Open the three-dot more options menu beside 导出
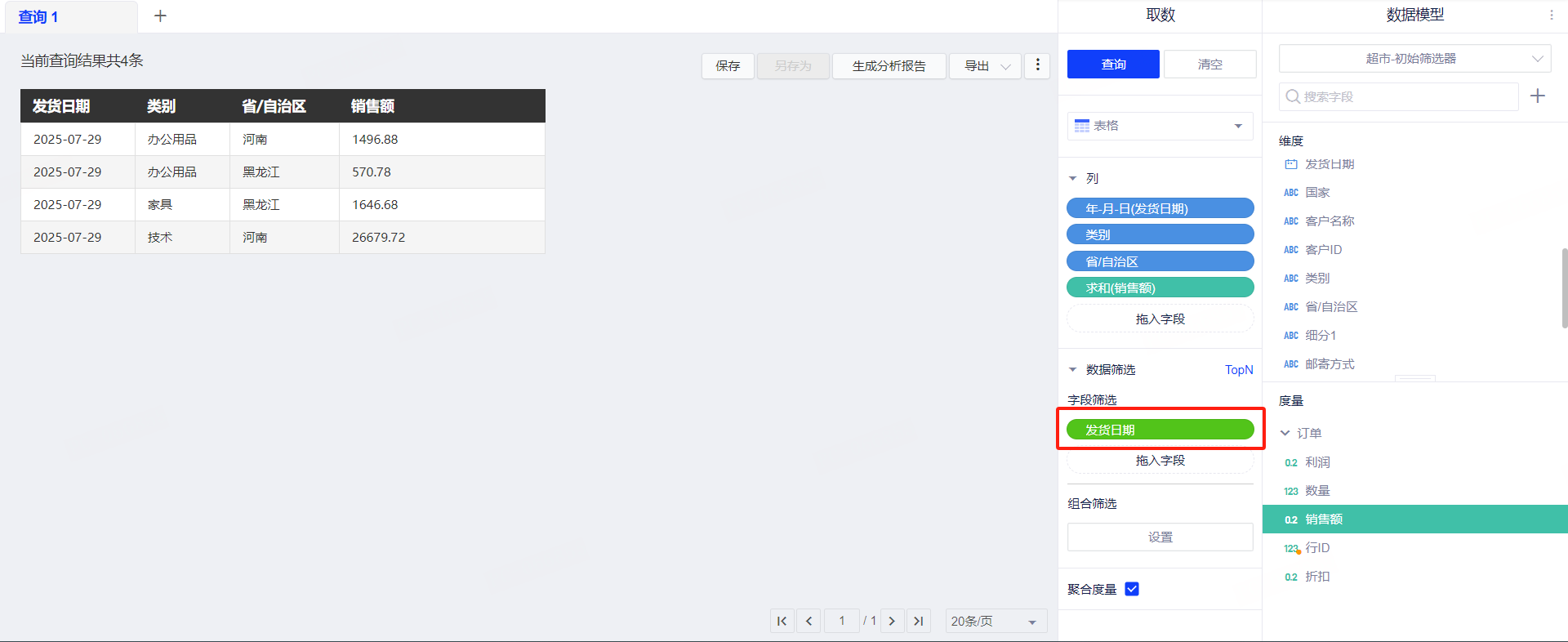 (x=1037, y=65)
